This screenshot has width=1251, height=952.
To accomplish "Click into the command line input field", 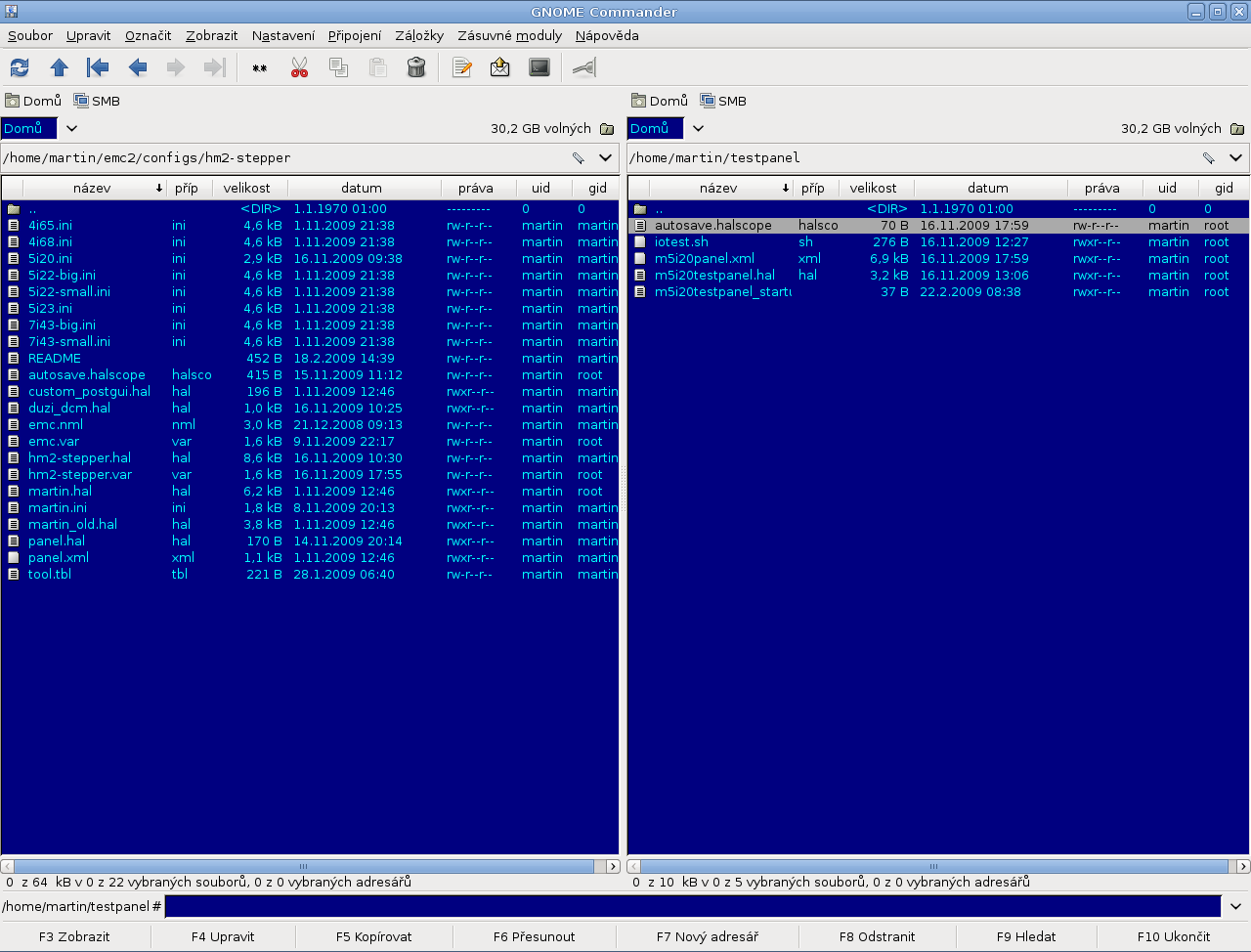I will (x=692, y=906).
